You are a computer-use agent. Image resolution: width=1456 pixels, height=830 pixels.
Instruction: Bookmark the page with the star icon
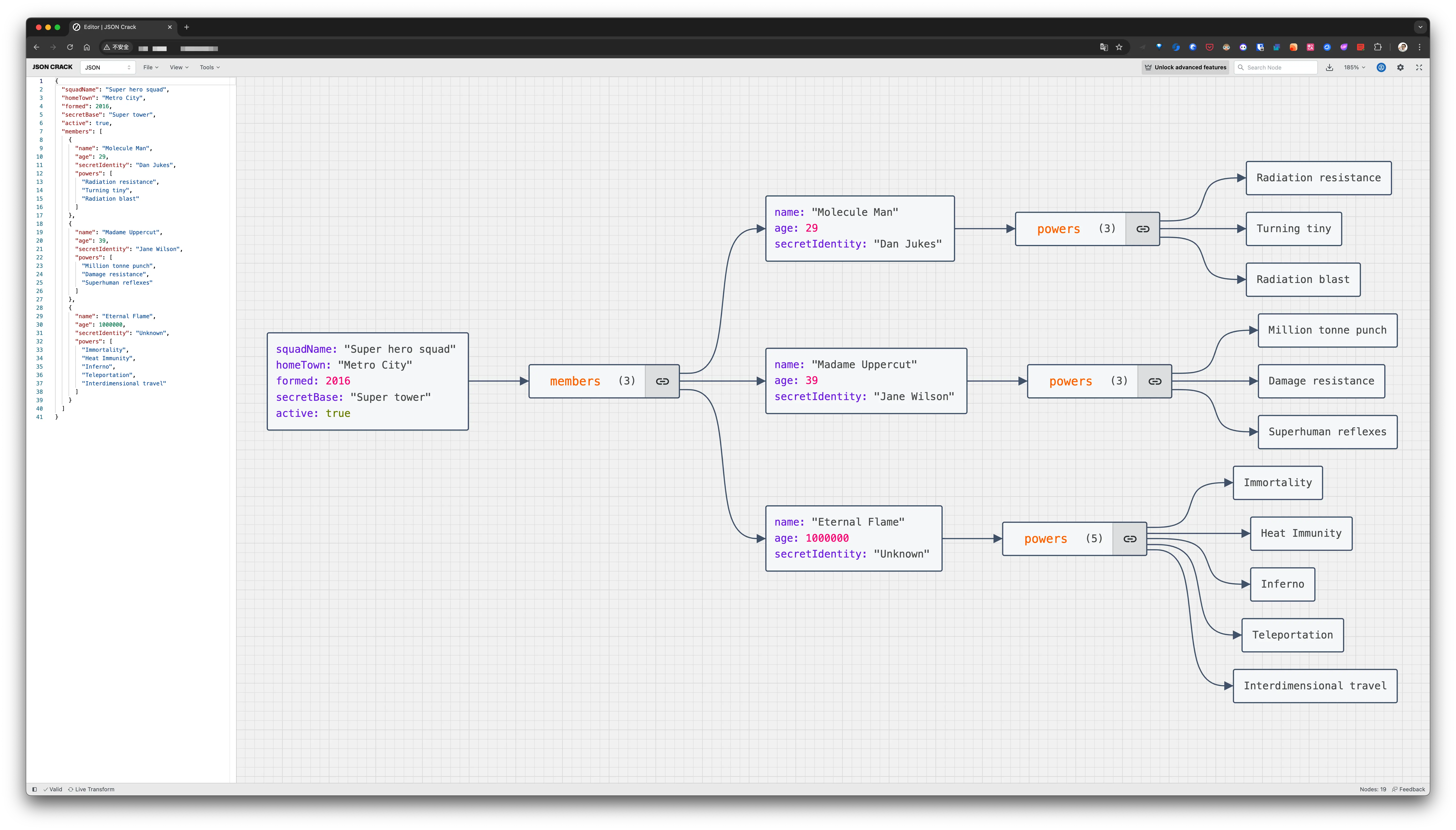[x=1119, y=47]
